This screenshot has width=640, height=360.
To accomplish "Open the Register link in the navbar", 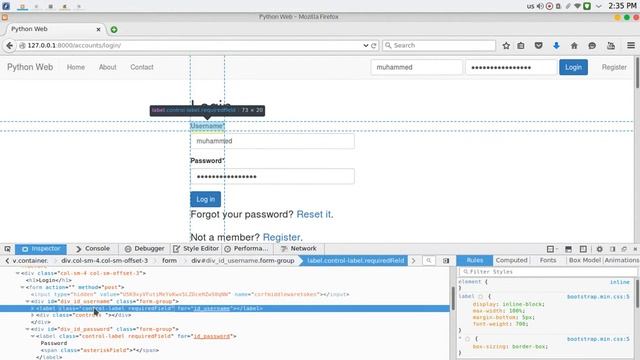I will click(x=614, y=67).
